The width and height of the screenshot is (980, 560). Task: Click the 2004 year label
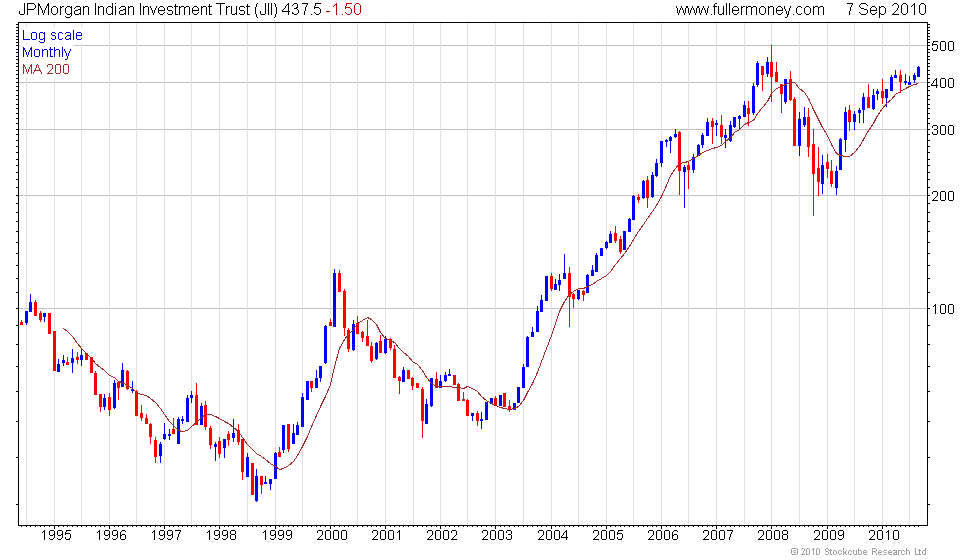(552, 535)
